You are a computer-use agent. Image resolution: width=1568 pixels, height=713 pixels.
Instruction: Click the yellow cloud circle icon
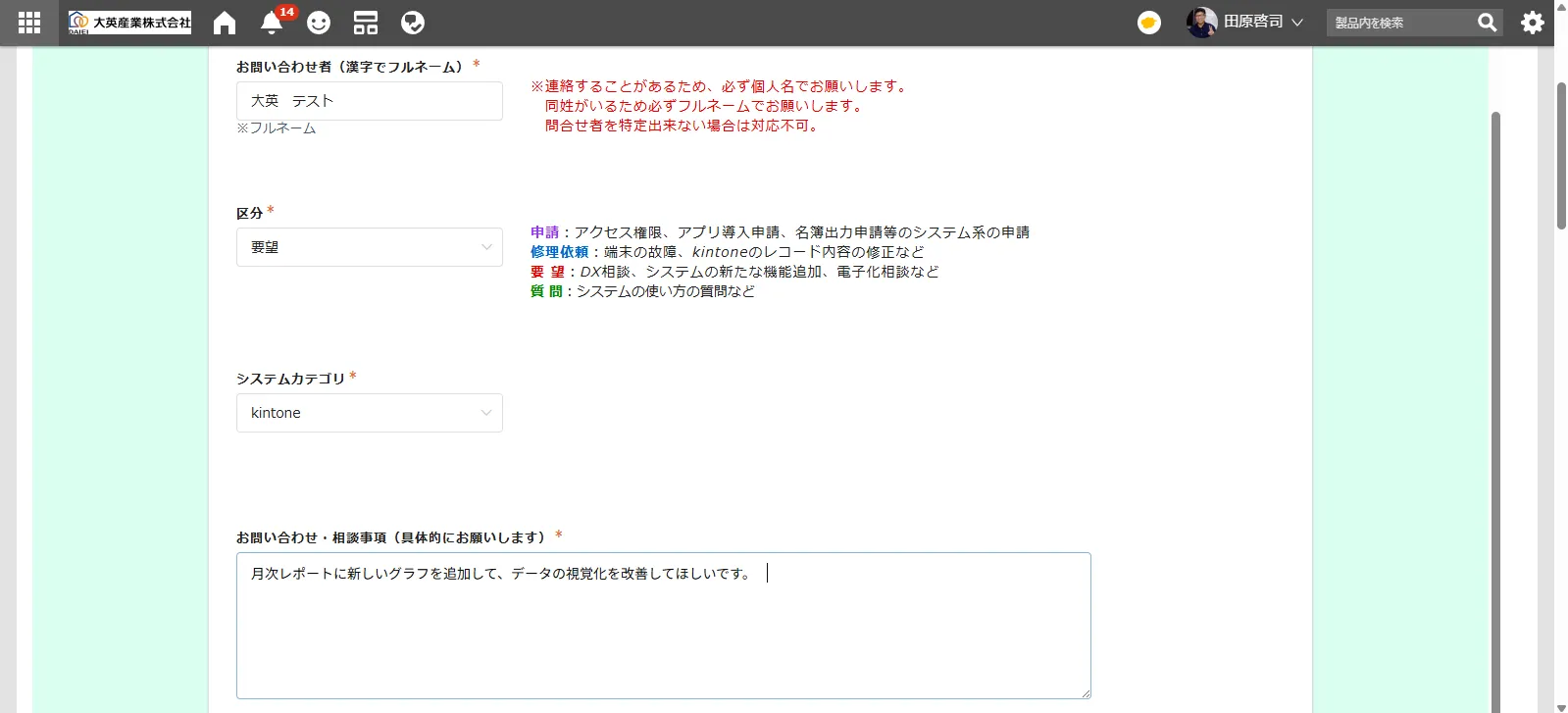1149,23
